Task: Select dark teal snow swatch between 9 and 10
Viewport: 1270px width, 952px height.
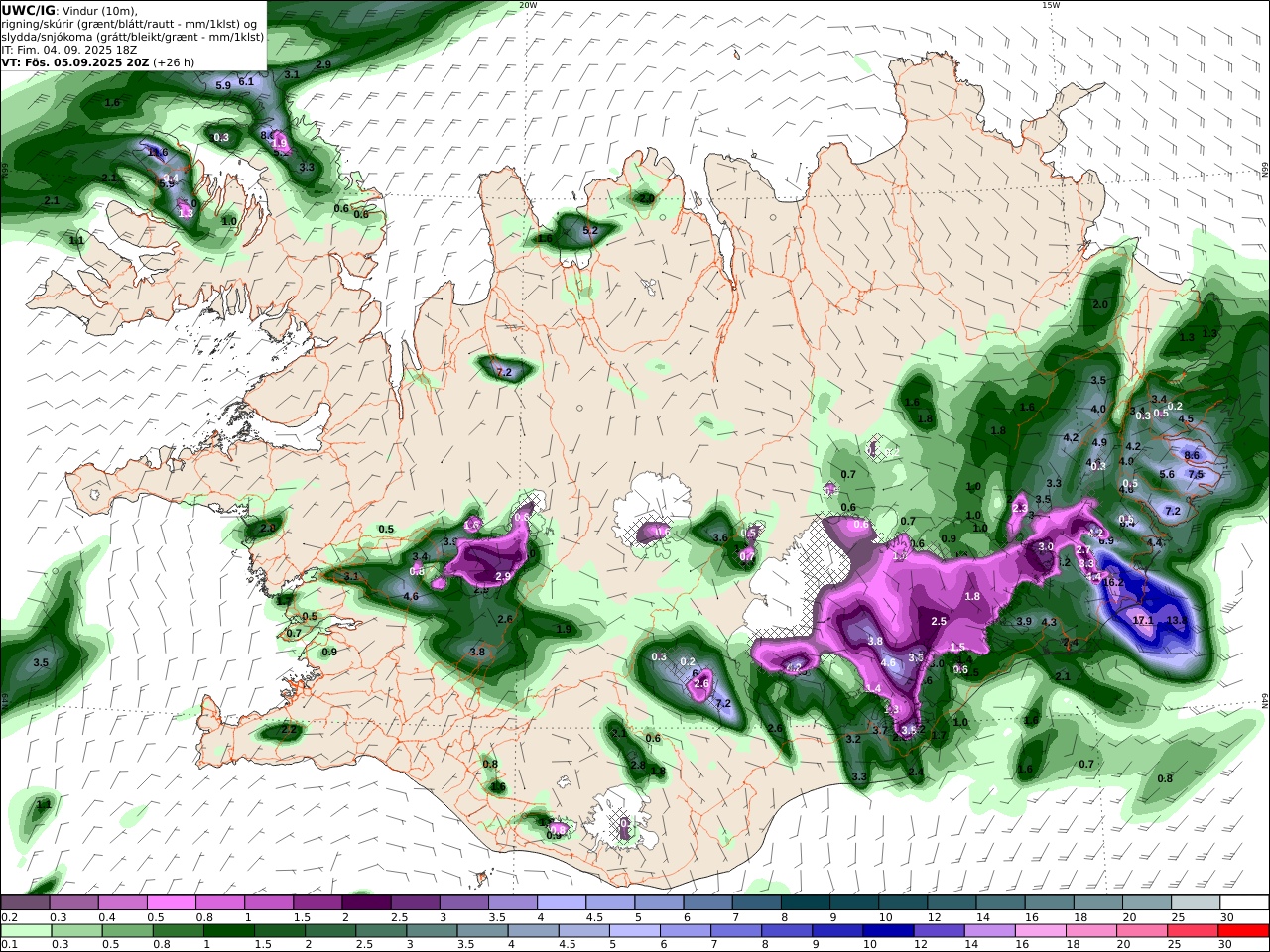Action: pyautogui.click(x=853, y=903)
